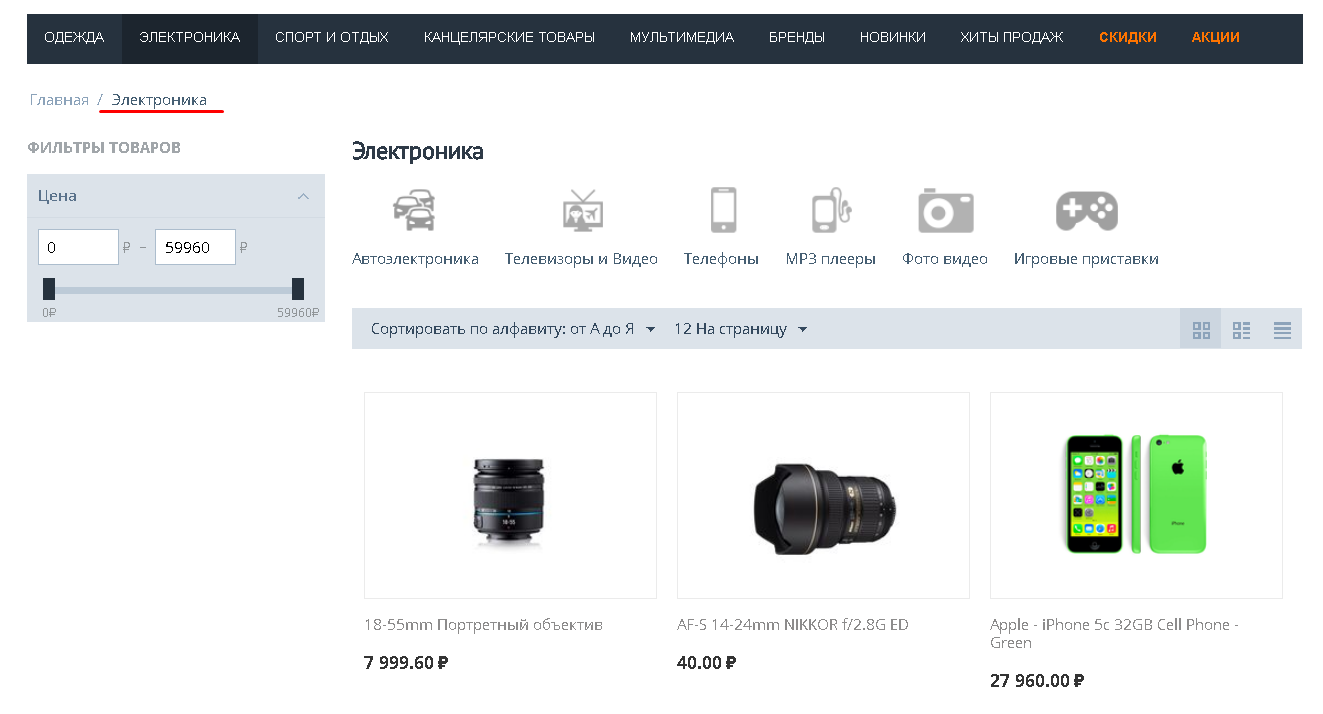Open the ЭЛЕКТРОНИКА menu
Screen dimensions: 1323x714
click(x=190, y=38)
